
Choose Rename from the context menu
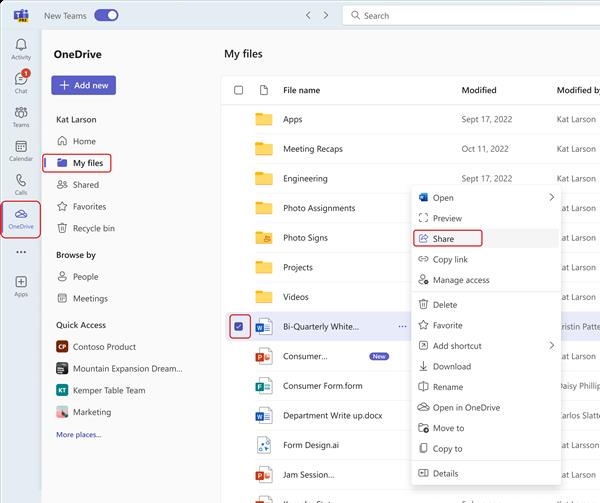point(485,387)
